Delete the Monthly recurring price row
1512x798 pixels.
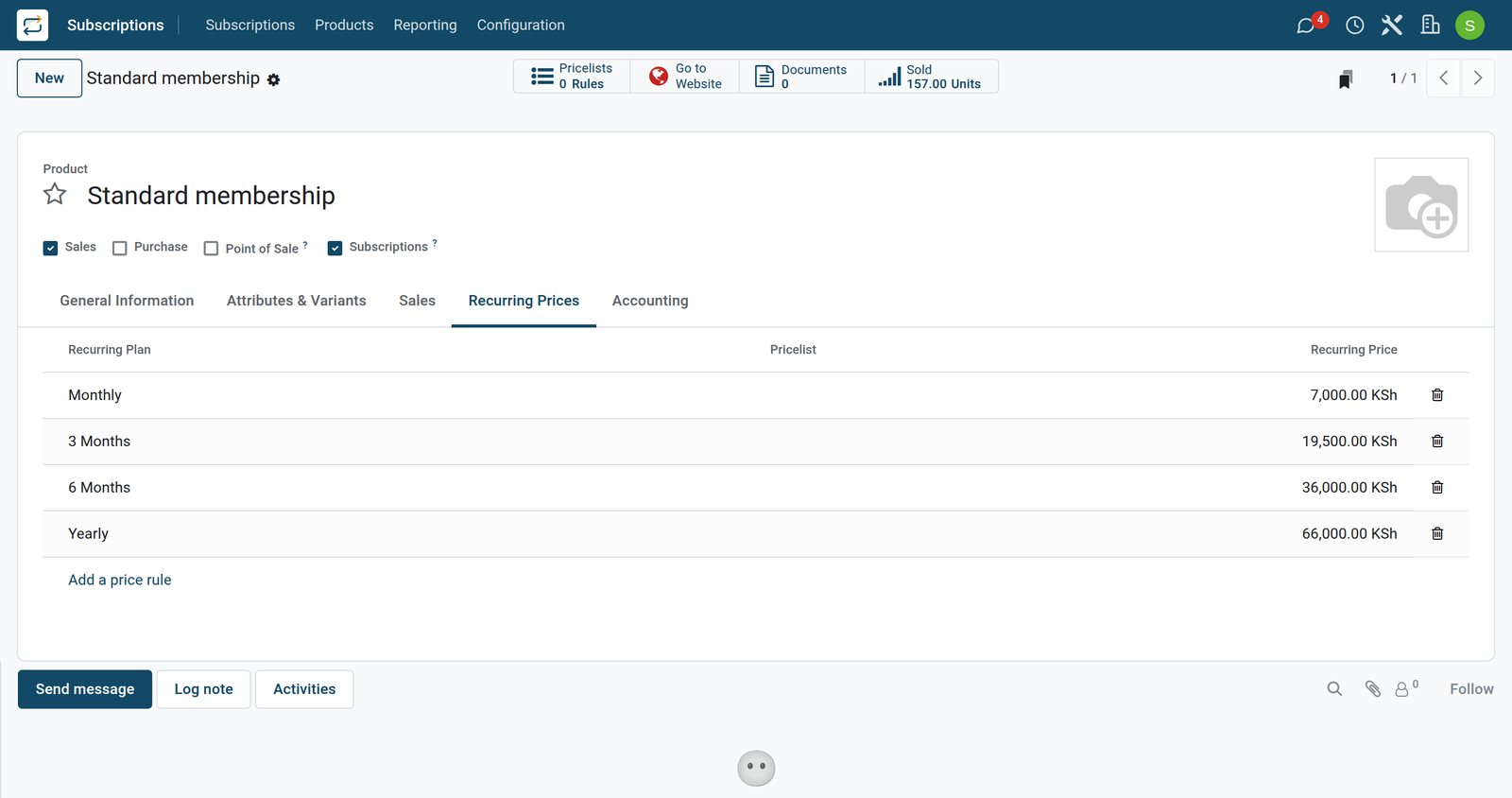tap(1436, 395)
